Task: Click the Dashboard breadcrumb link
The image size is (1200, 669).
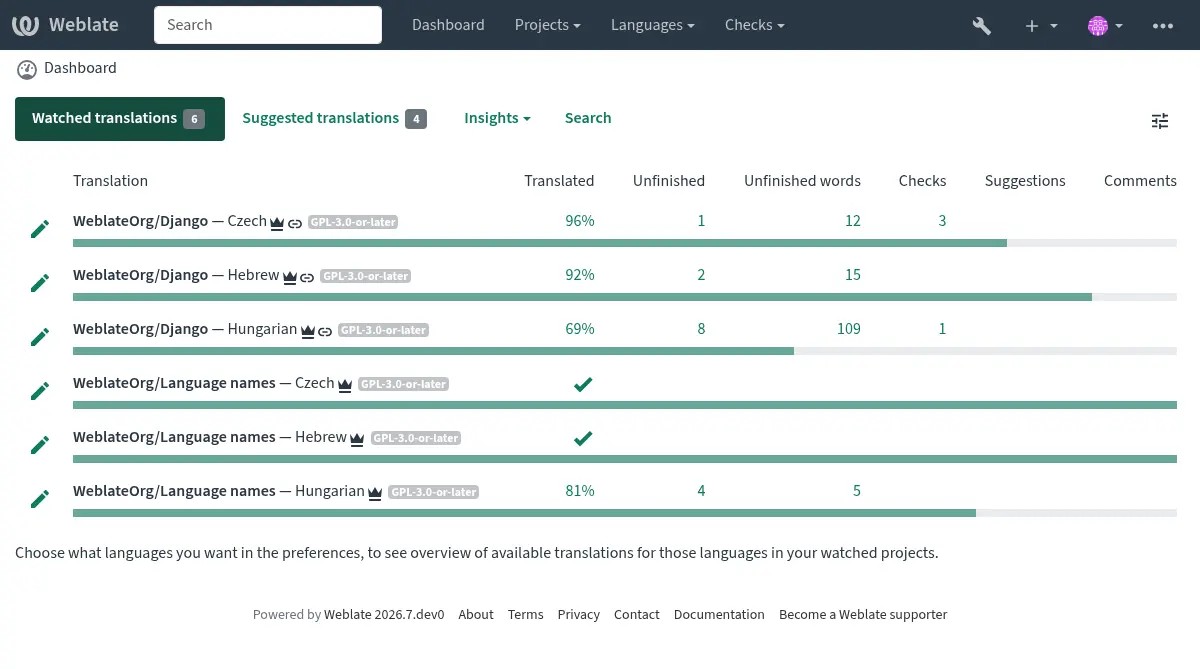Action: (80, 68)
